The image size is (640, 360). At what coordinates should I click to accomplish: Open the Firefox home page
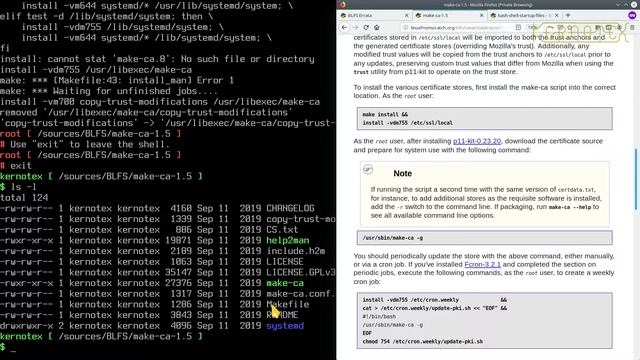376,27
